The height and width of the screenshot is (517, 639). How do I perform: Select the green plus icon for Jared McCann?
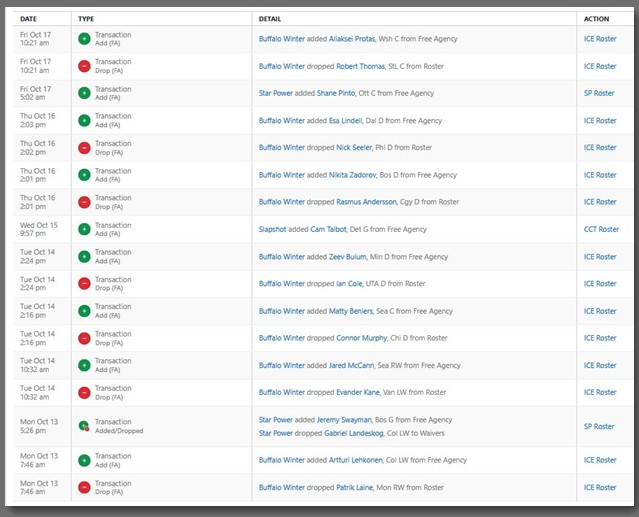[84, 366]
